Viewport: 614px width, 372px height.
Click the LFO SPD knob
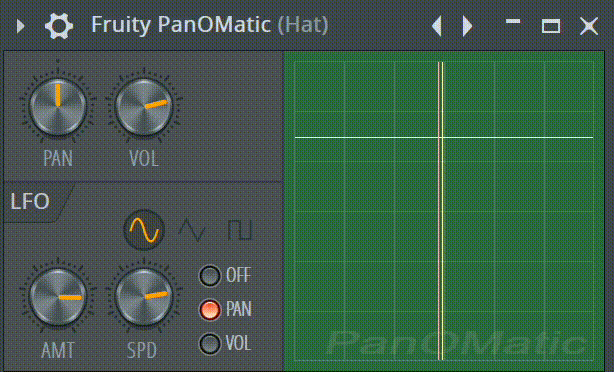click(x=144, y=297)
